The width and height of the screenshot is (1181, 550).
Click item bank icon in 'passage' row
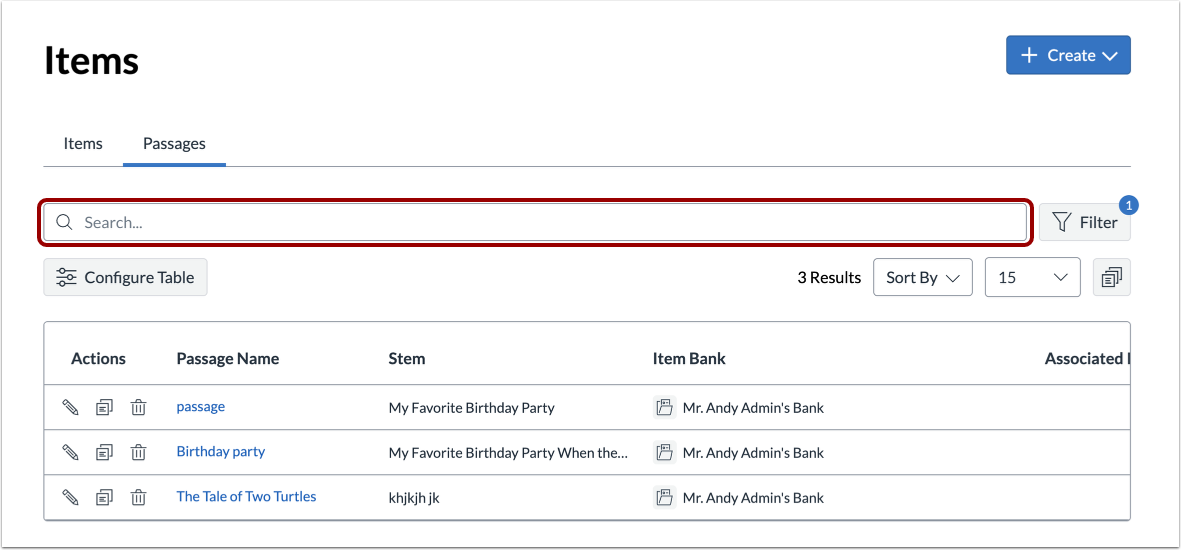pos(664,407)
